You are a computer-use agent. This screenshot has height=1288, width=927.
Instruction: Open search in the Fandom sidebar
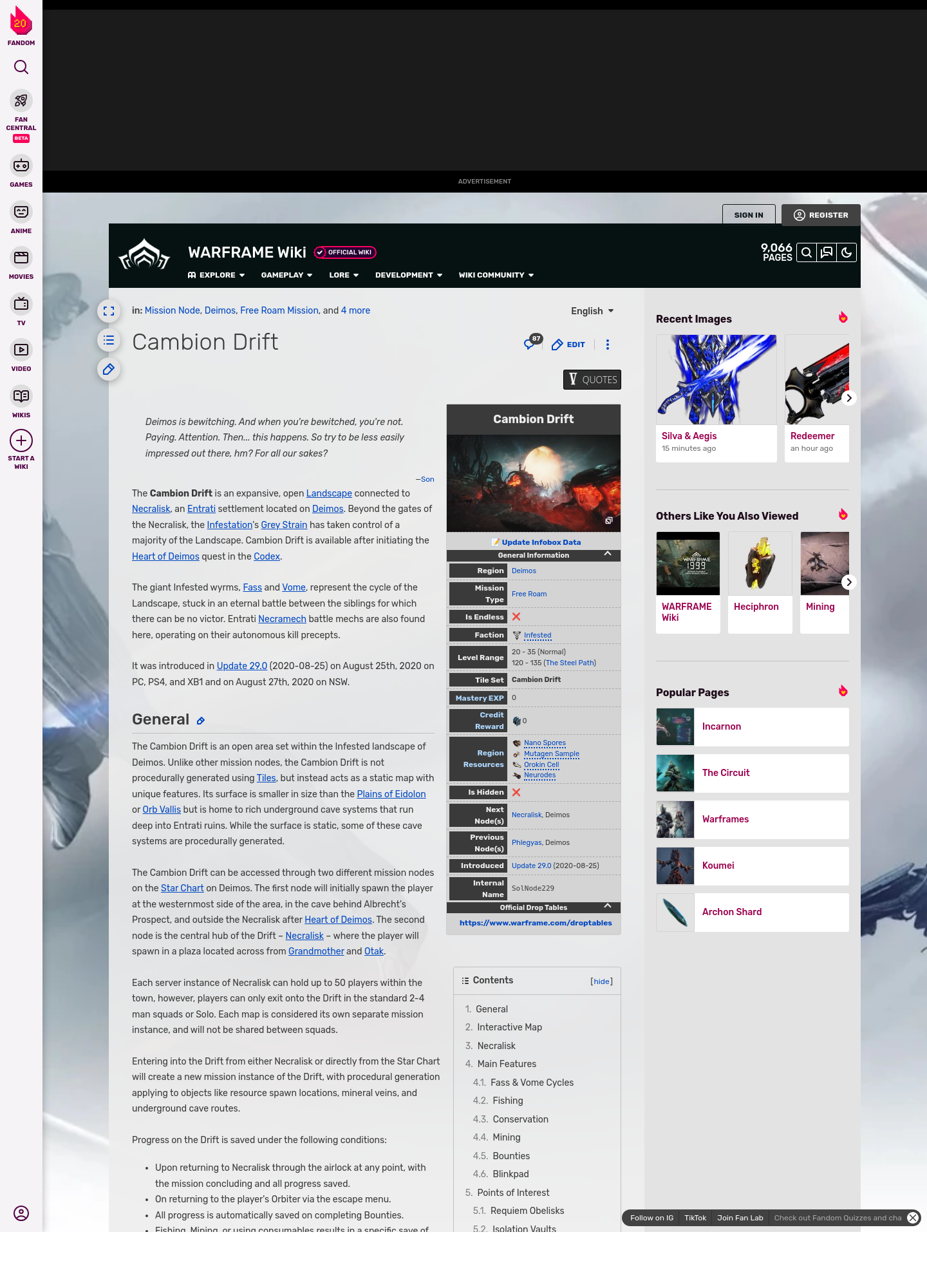pos(21,67)
